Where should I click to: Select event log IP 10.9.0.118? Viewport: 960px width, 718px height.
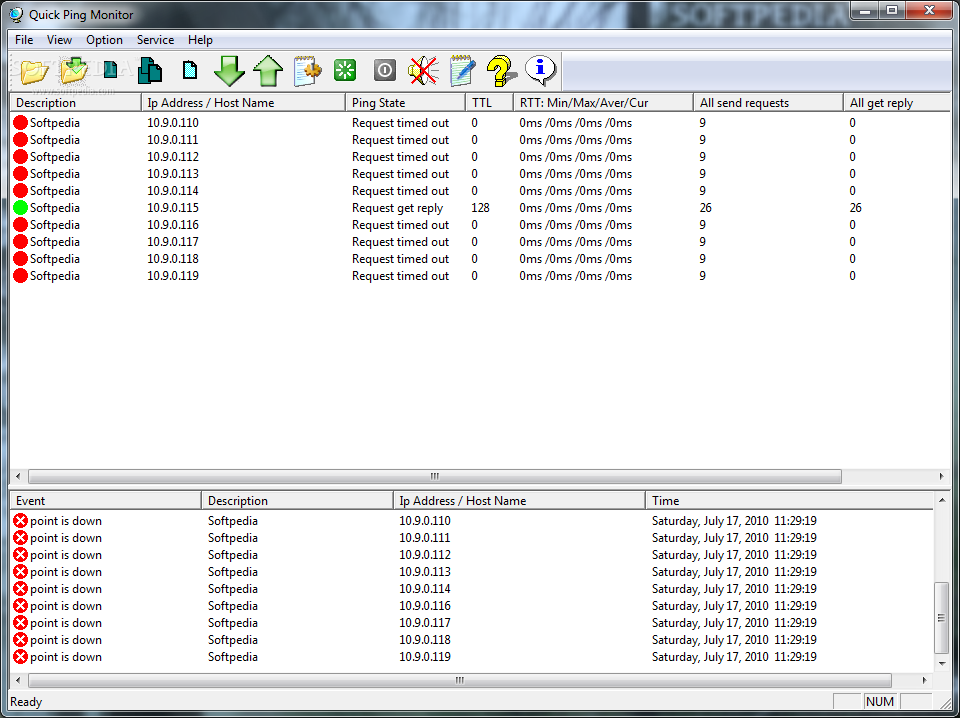coord(425,640)
